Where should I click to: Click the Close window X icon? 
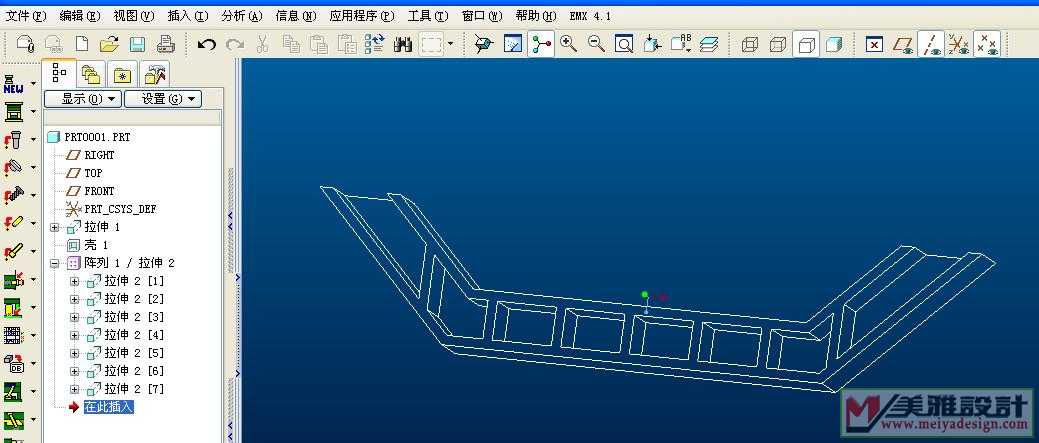coord(875,44)
